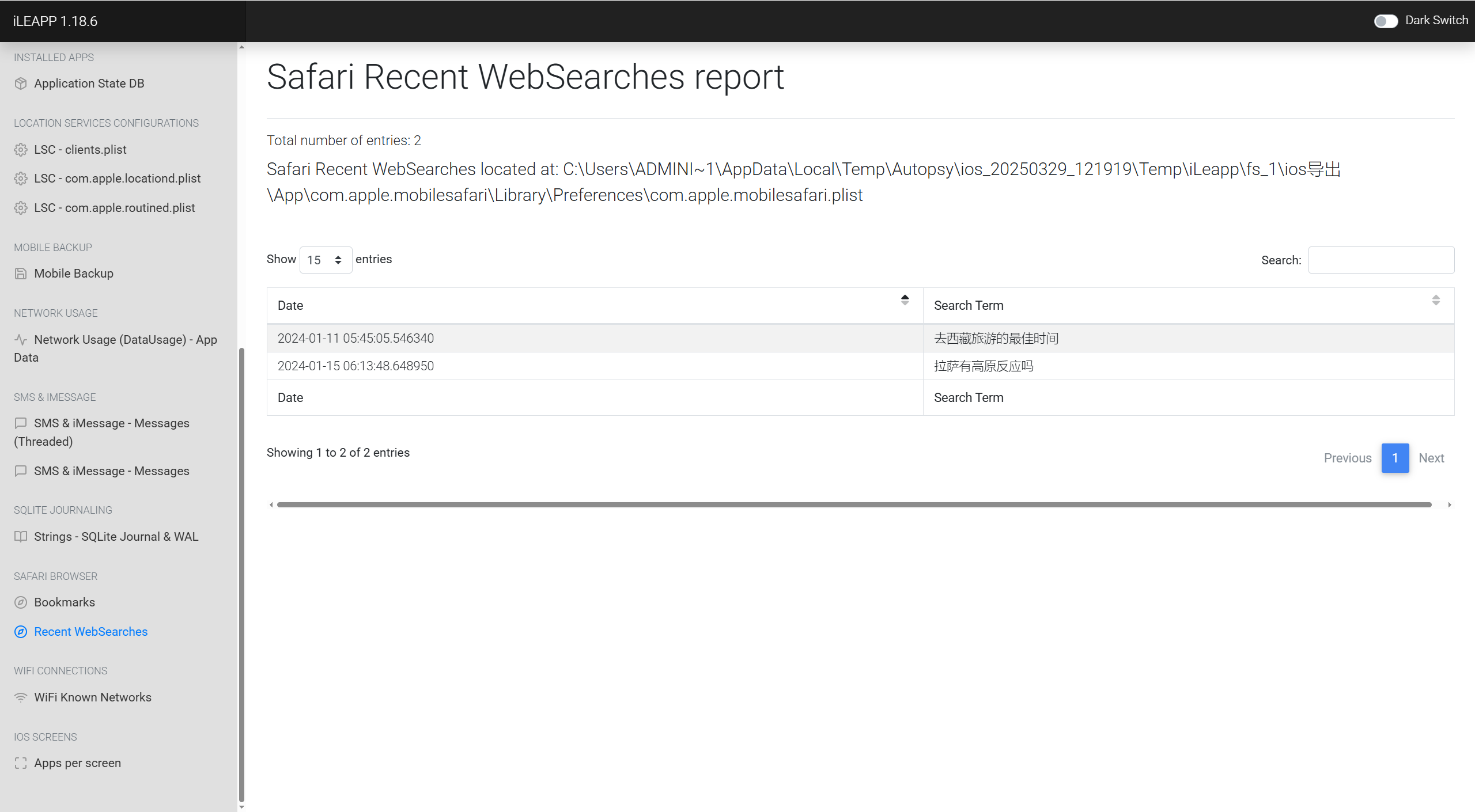Image resolution: width=1475 pixels, height=812 pixels.
Task: Sort table by Date column arrows
Action: 905,300
